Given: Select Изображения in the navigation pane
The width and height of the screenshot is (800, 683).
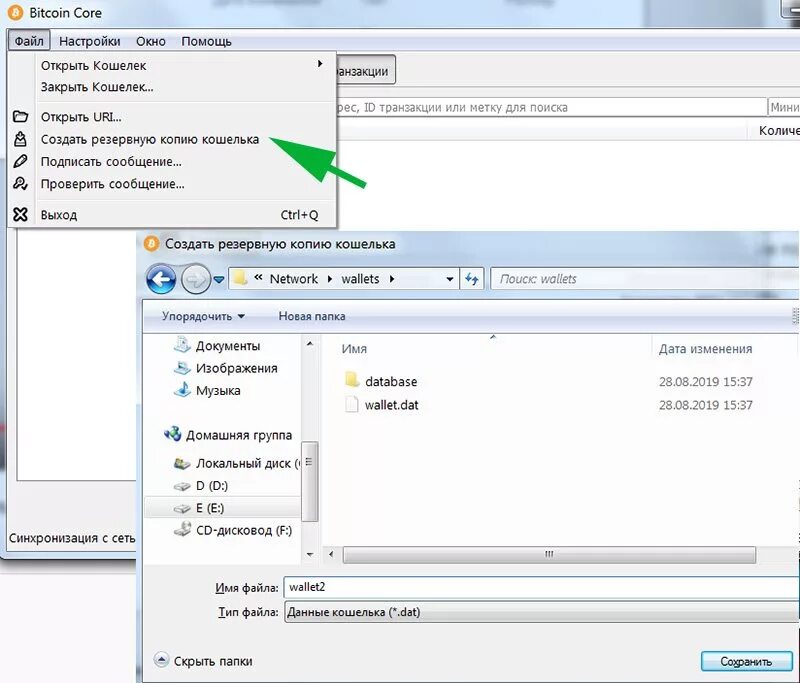Looking at the screenshot, I should pyautogui.click(x=236, y=368).
